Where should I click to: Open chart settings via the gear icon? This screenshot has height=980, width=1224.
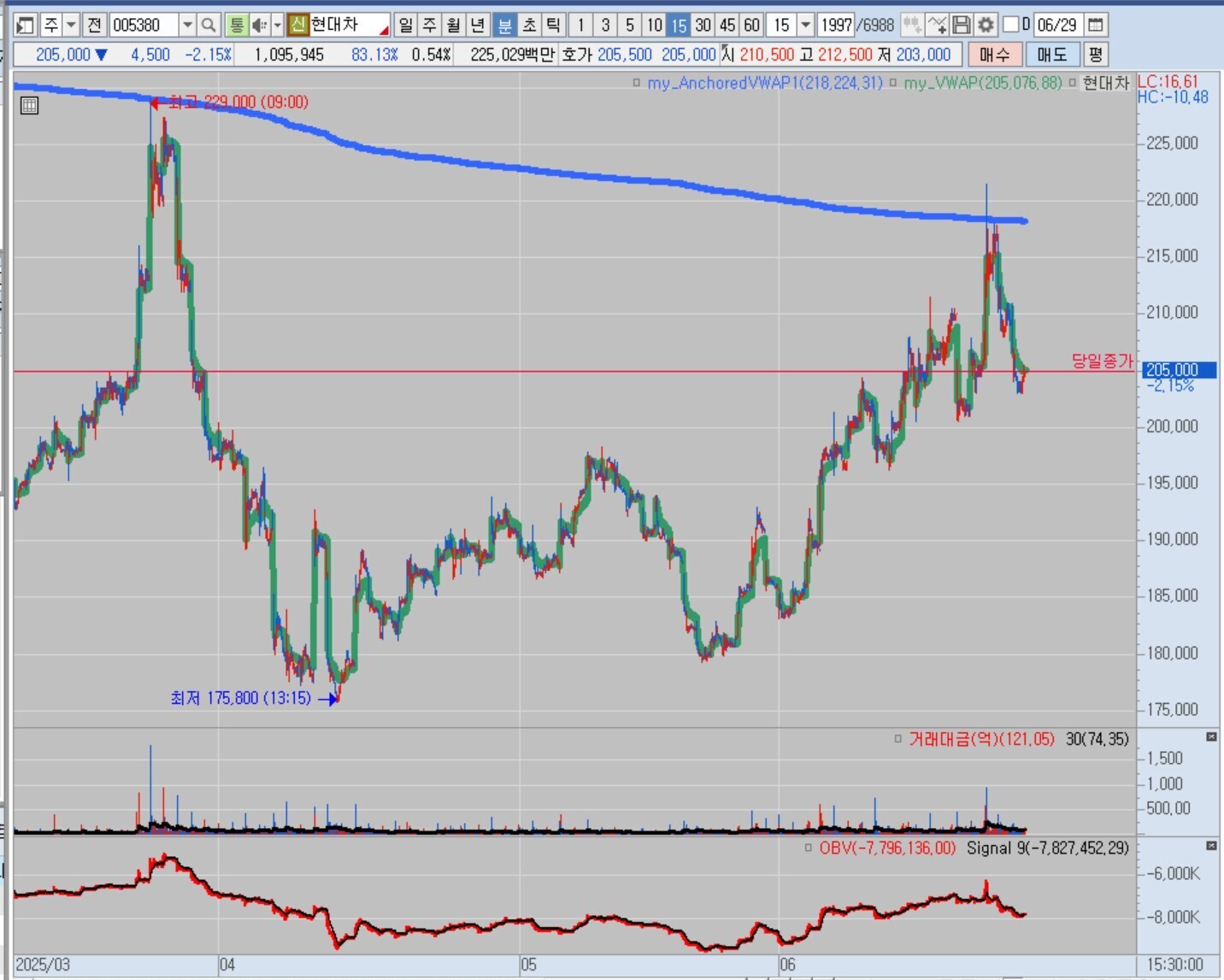pos(986,25)
